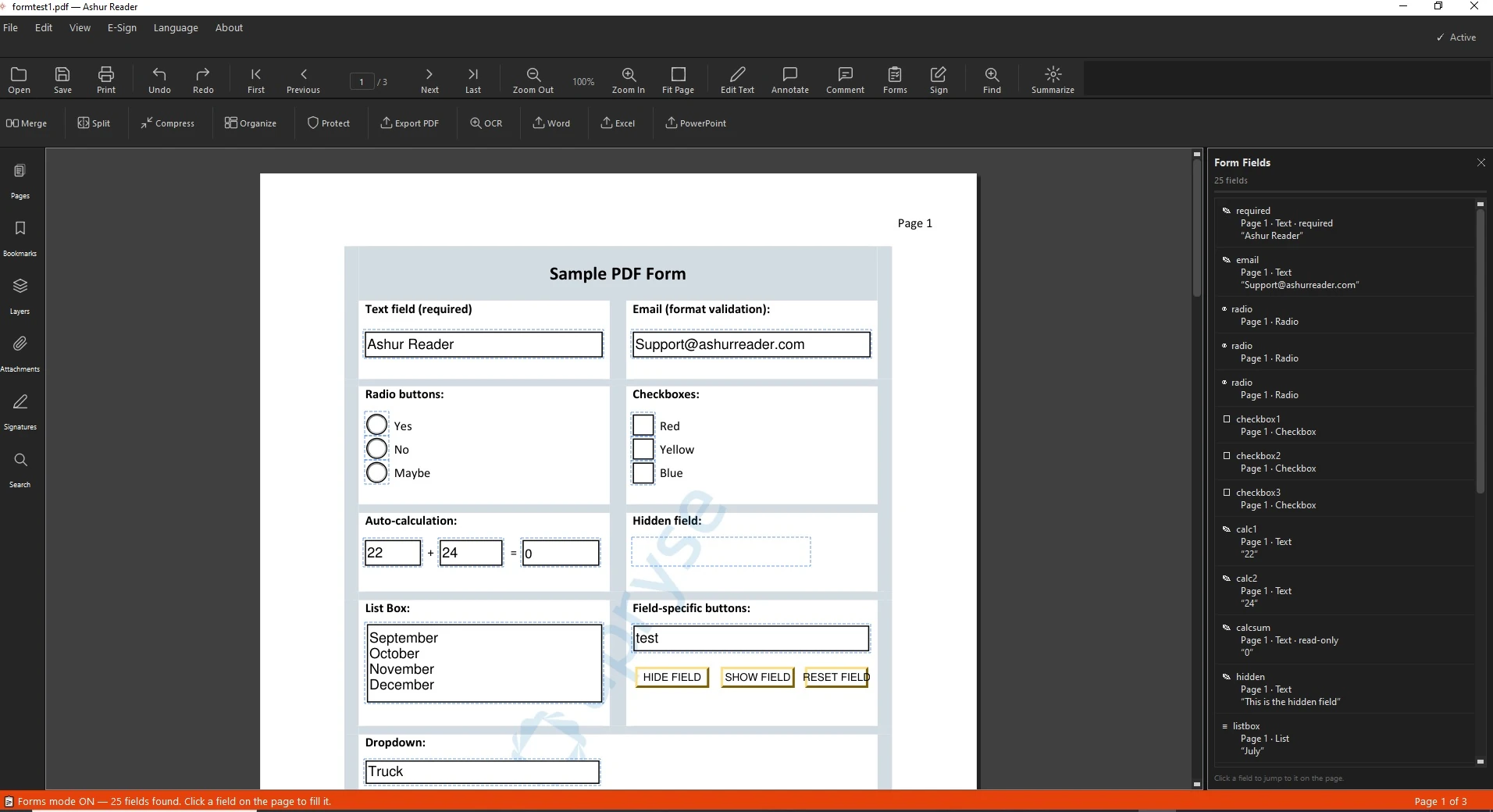Convert the PDF to Excel
The height and width of the screenshot is (812, 1493).
tap(618, 123)
